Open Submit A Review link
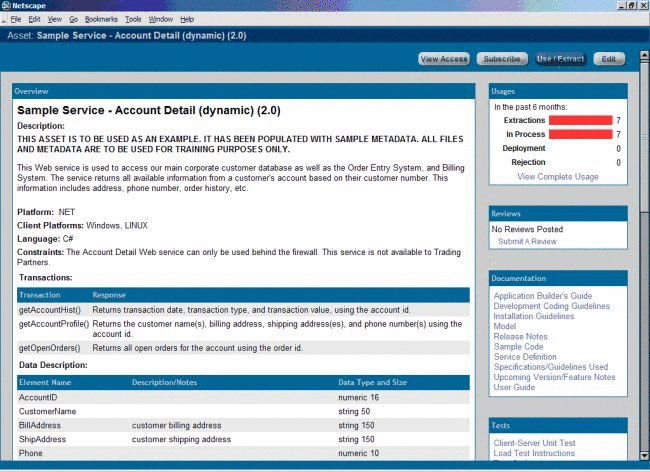 (527, 241)
